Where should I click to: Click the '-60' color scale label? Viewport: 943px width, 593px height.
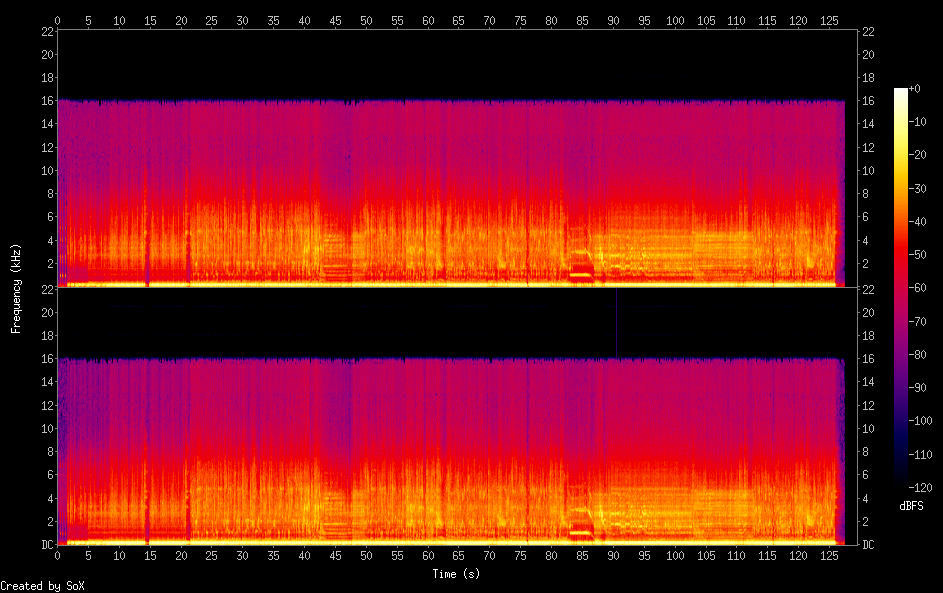click(918, 288)
